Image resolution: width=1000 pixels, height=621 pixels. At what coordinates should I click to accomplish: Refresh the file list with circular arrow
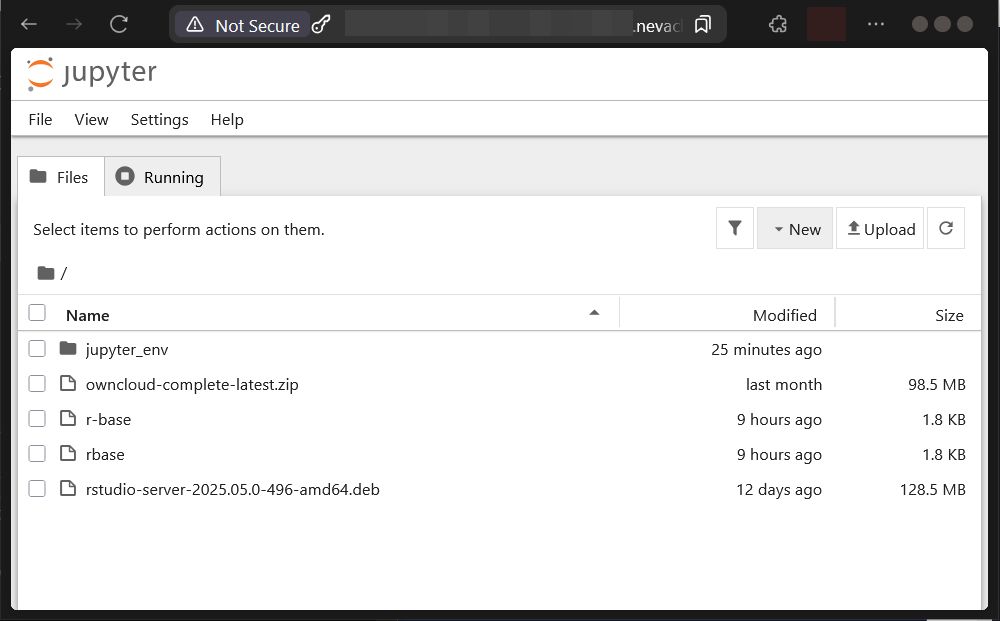(946, 228)
